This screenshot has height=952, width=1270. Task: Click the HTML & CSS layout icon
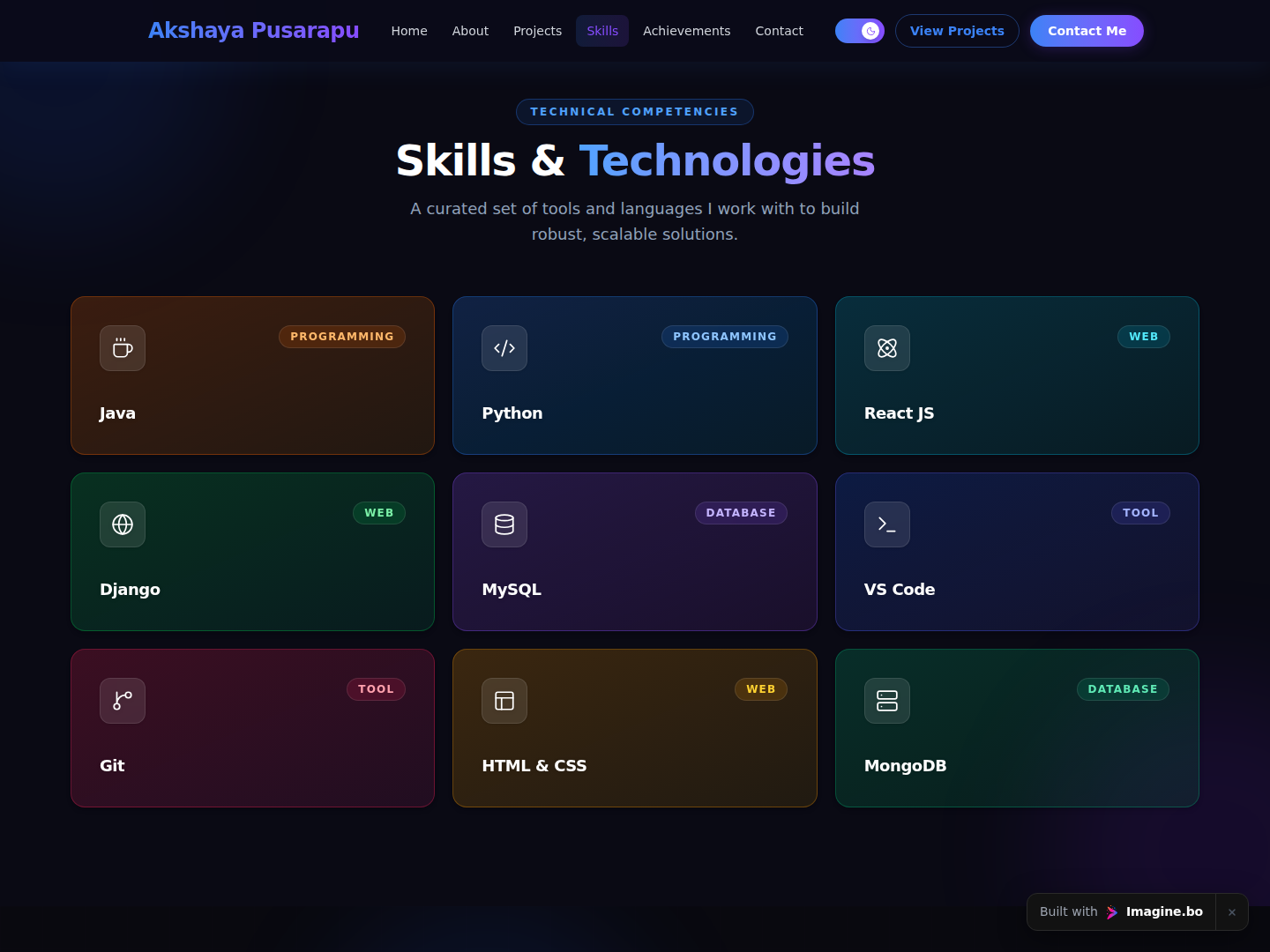504,701
